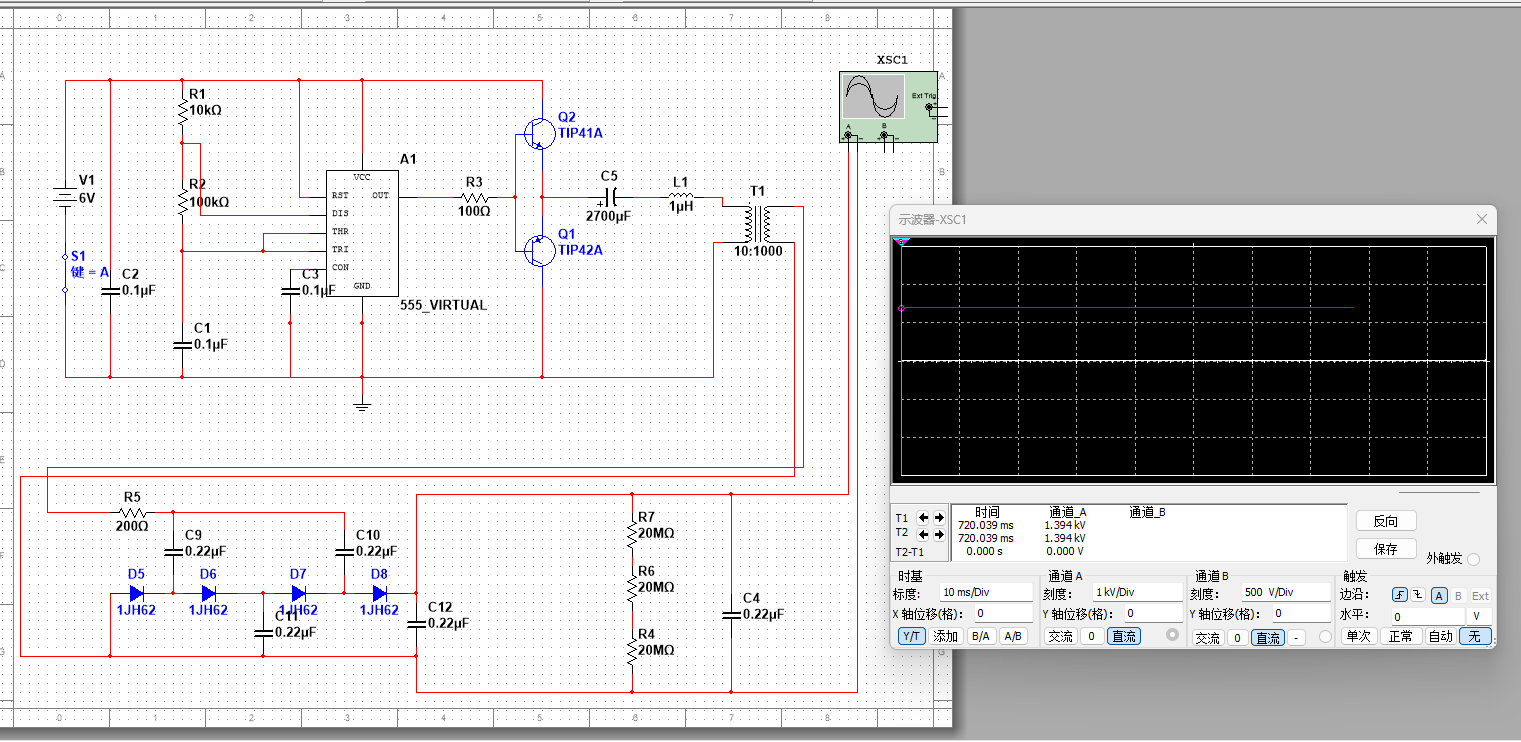The height and width of the screenshot is (742, 1521).
Task: Toggle the 外触发 external trigger radio button
Action: (x=1473, y=559)
